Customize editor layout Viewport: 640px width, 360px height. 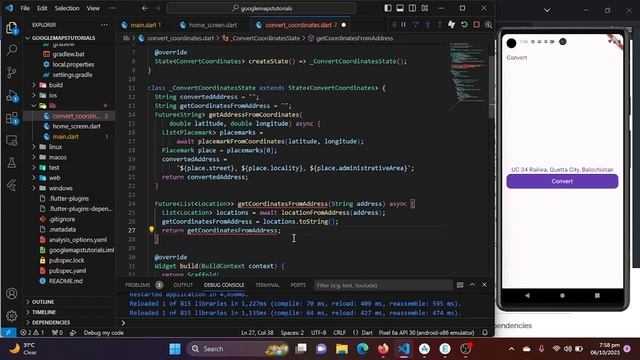425,8
